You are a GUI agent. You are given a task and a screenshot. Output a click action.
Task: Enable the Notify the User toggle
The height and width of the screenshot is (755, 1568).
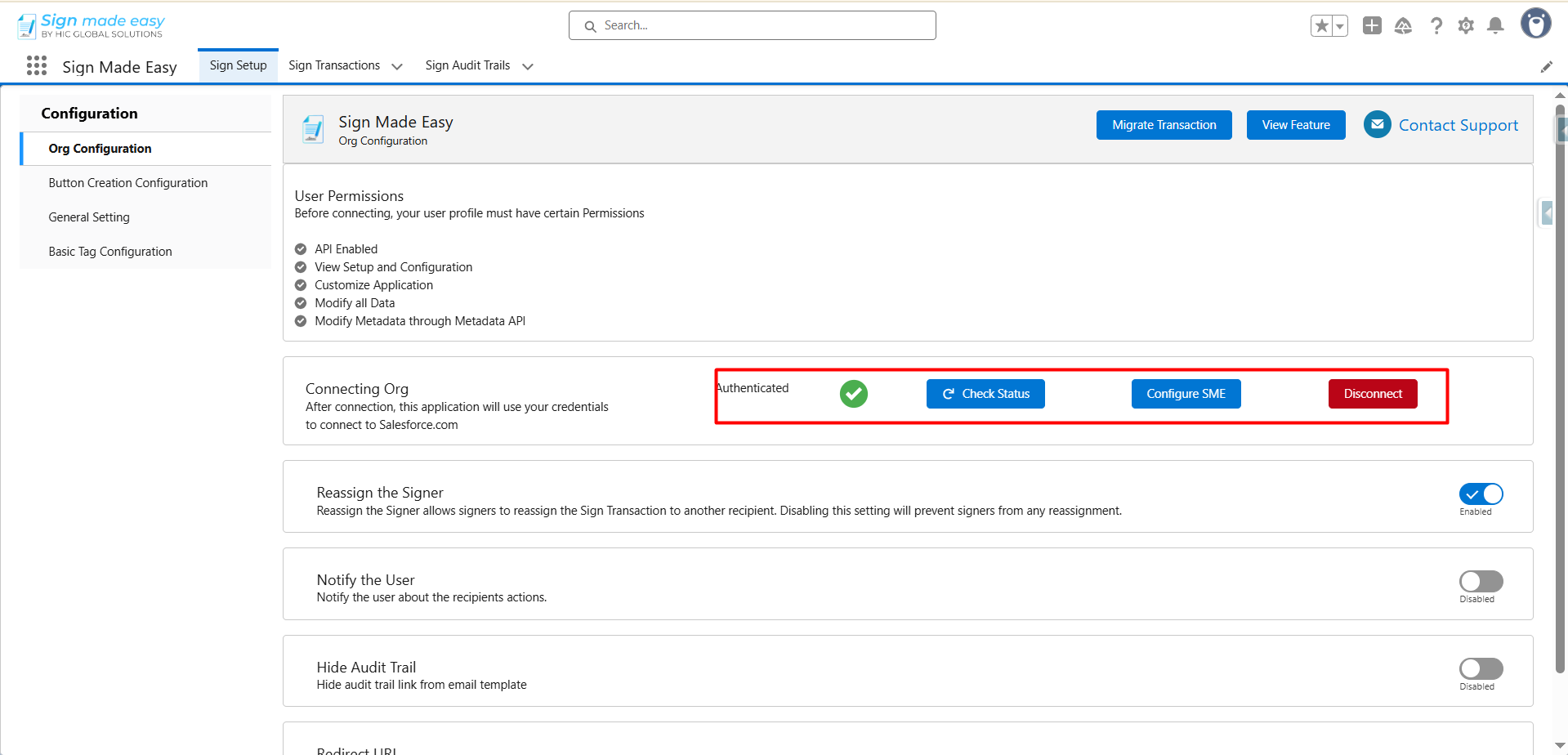[x=1481, y=582]
